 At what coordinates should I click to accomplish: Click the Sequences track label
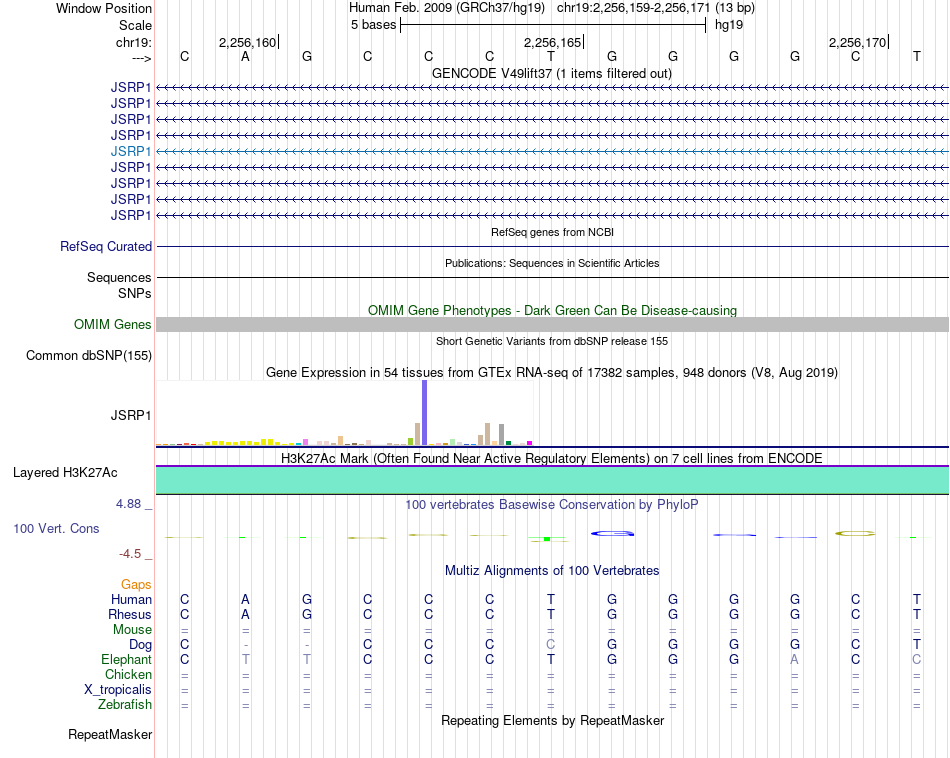coord(119,278)
